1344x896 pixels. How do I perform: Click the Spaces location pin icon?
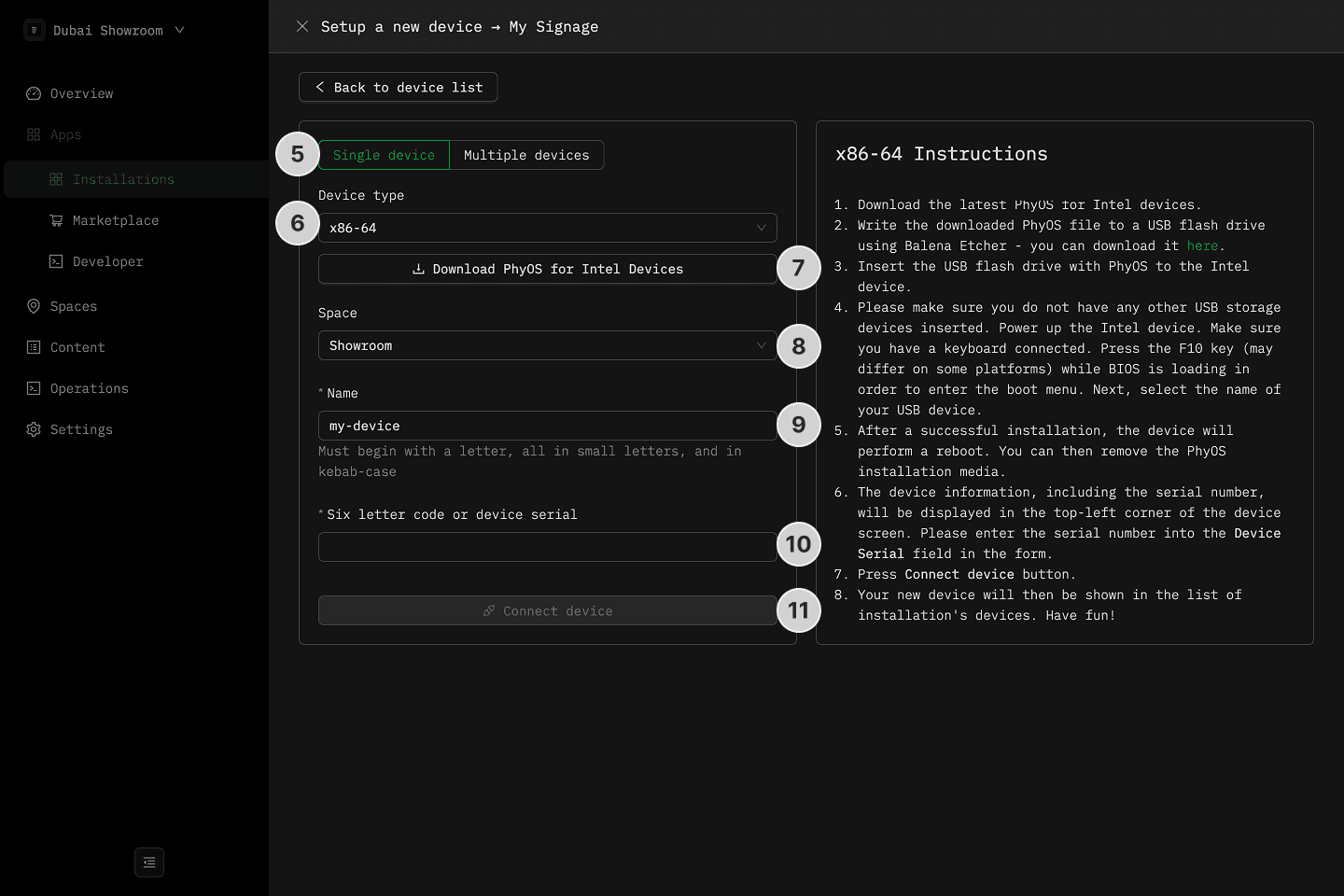34,306
